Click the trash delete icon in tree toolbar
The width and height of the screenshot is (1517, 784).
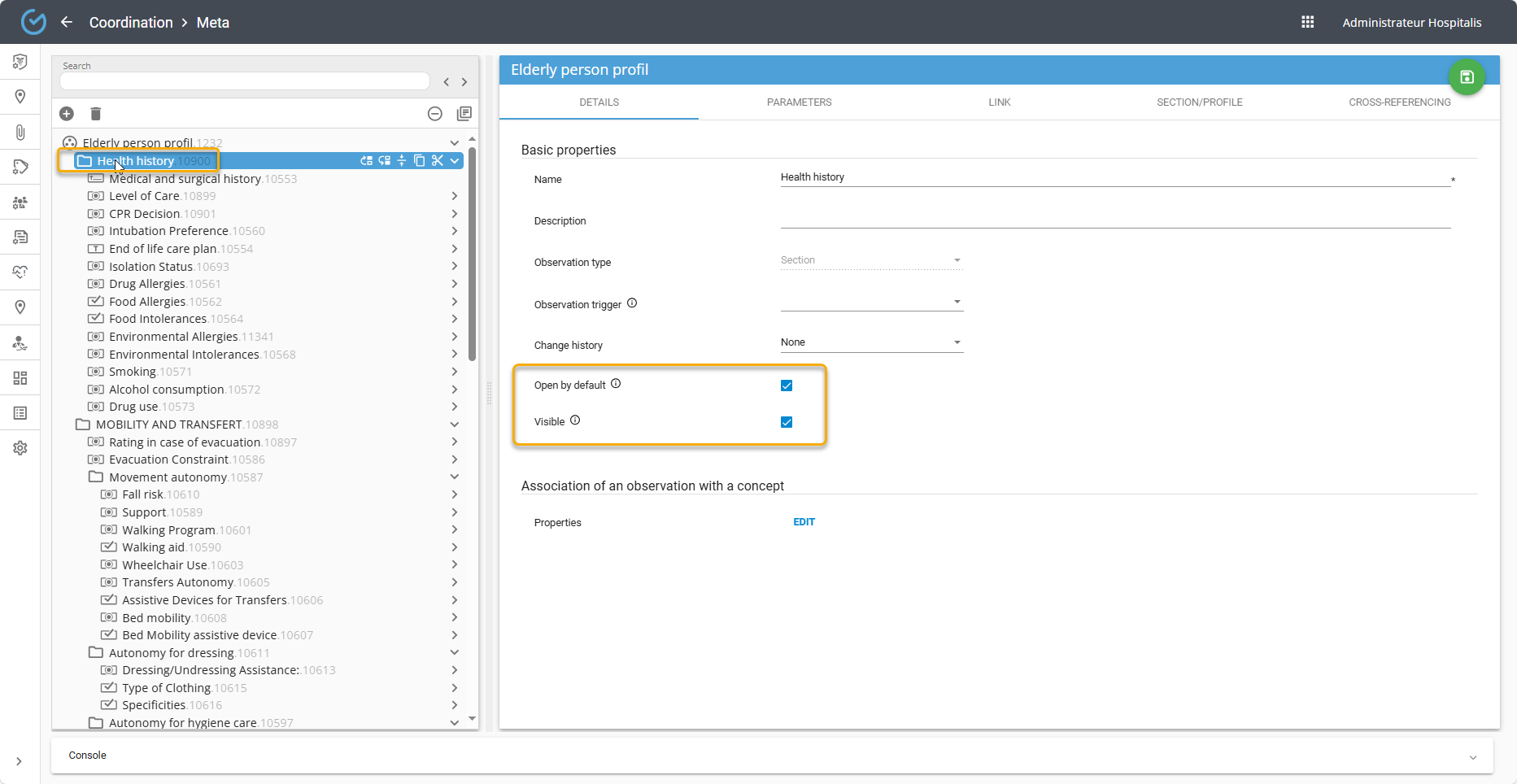[95, 114]
